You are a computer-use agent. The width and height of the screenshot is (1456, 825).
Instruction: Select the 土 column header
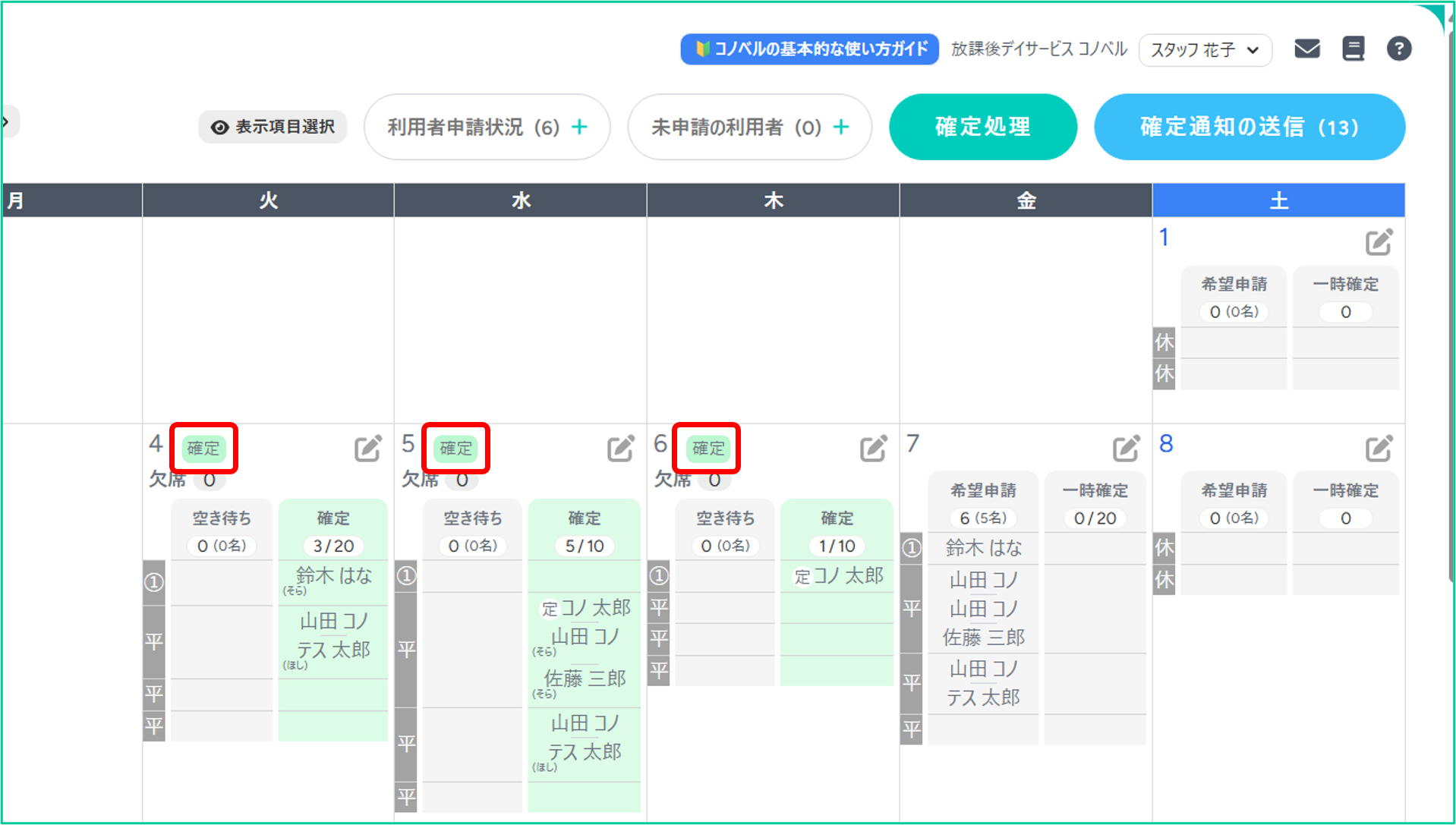pyautogui.click(x=1278, y=200)
